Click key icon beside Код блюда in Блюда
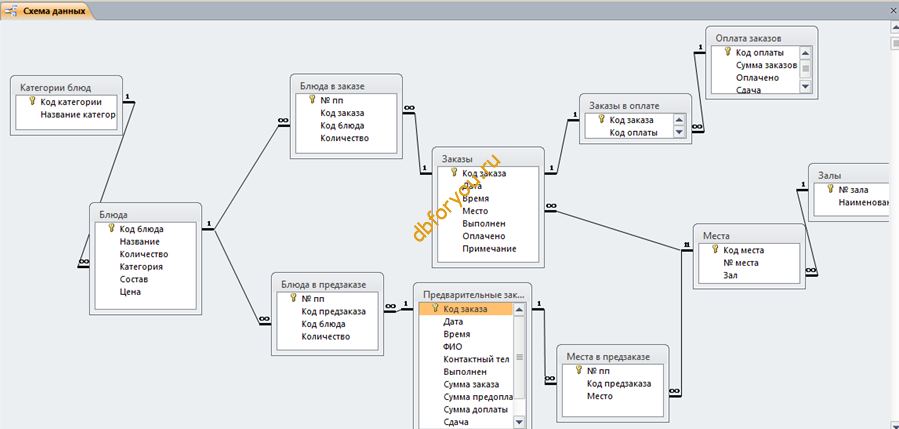Screen dimensions: 899x429 click(x=111, y=229)
